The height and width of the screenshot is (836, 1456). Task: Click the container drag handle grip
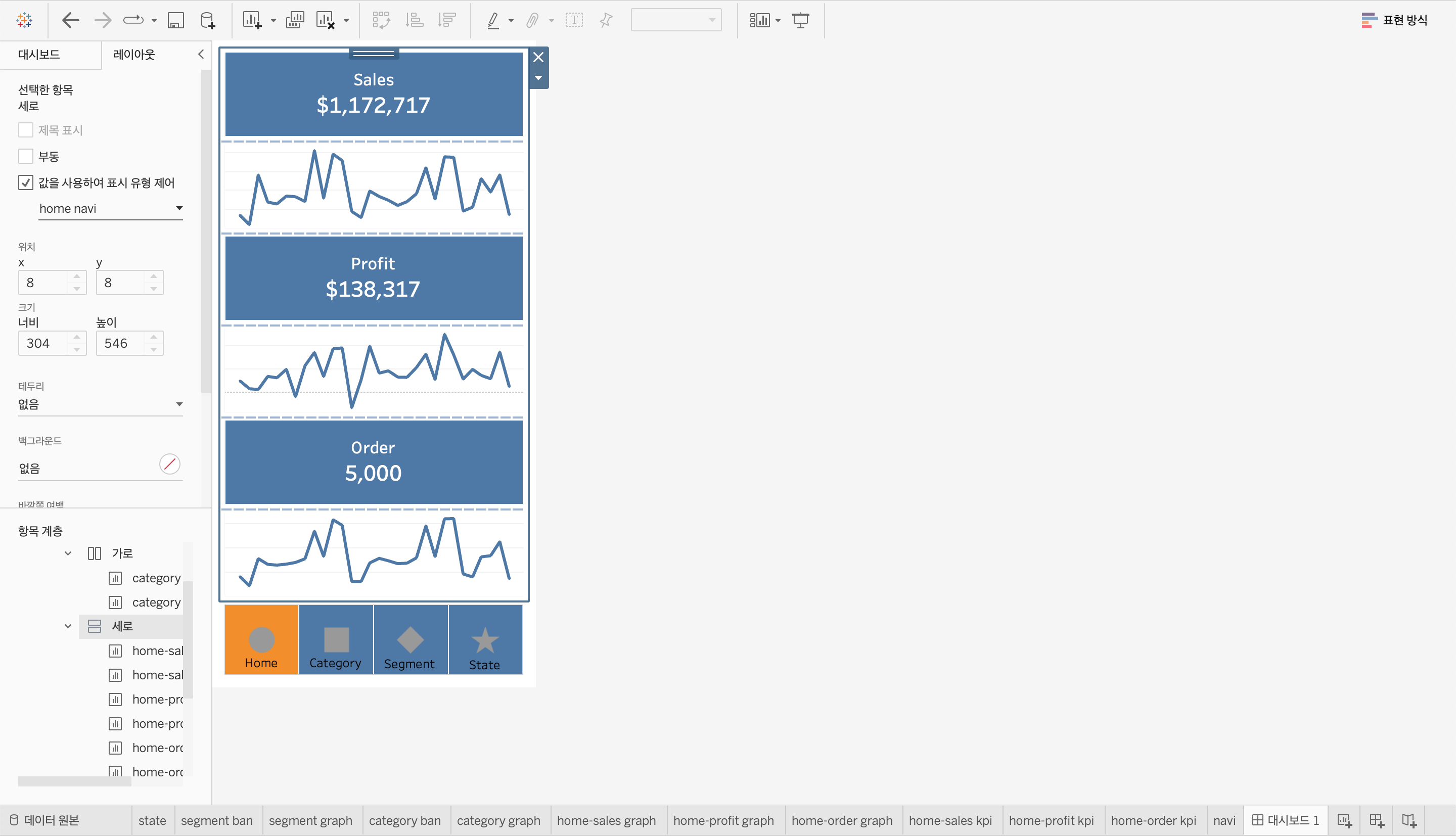coord(374,54)
